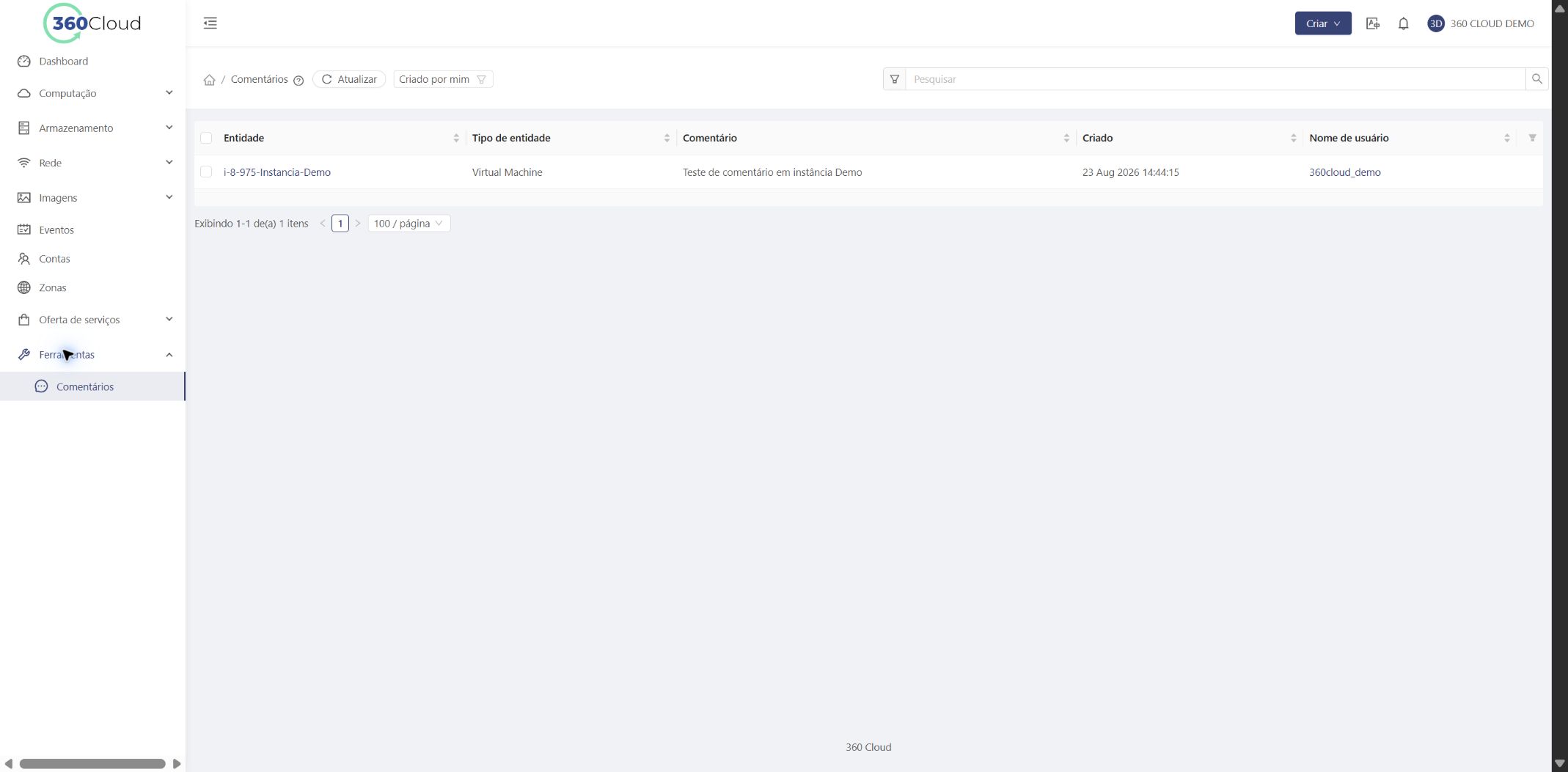1568x772 pixels.
Task: Open the 3D user avatar menu
Action: 1435,23
